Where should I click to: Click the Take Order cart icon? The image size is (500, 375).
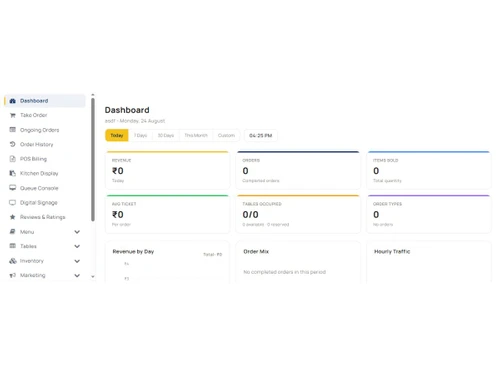[x=13, y=115]
